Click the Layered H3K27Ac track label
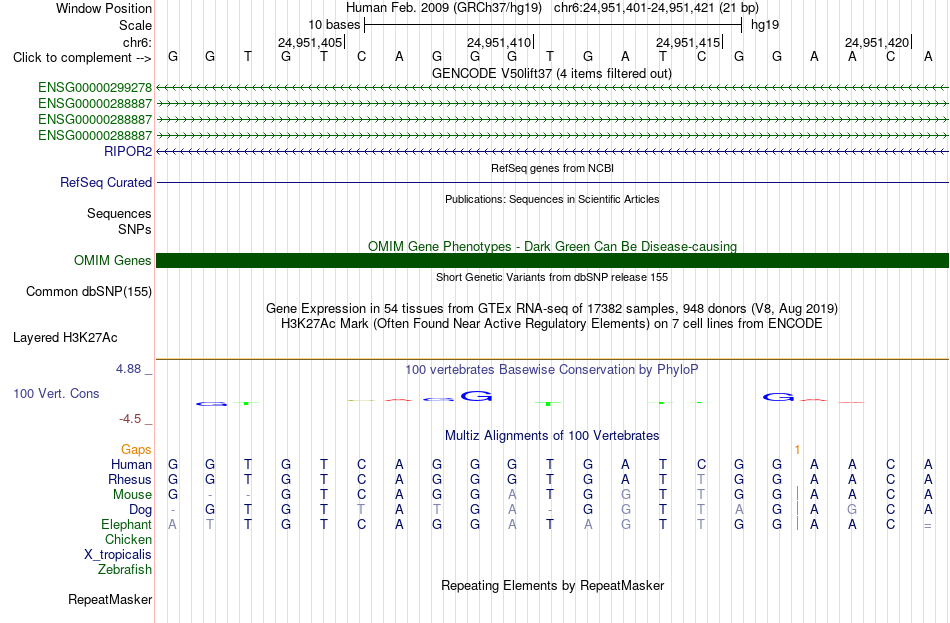The height and width of the screenshot is (623, 950). point(65,338)
